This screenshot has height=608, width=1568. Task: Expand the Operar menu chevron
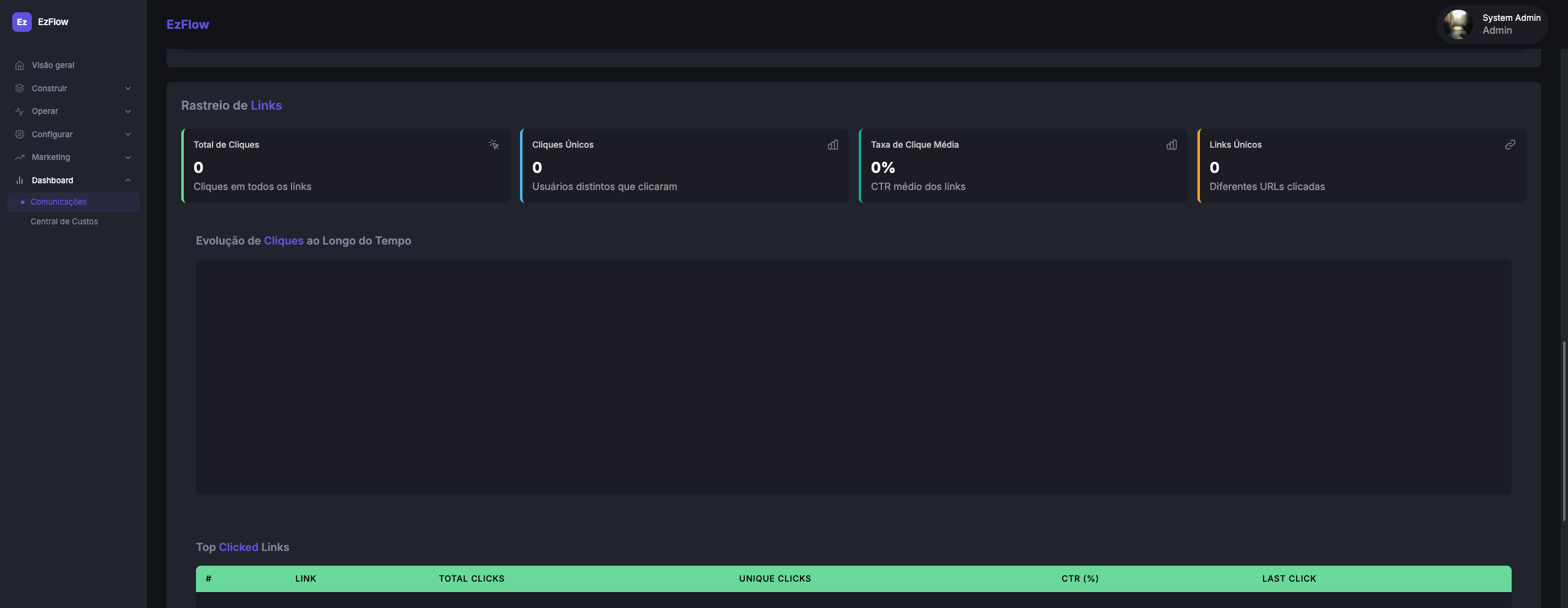click(128, 112)
